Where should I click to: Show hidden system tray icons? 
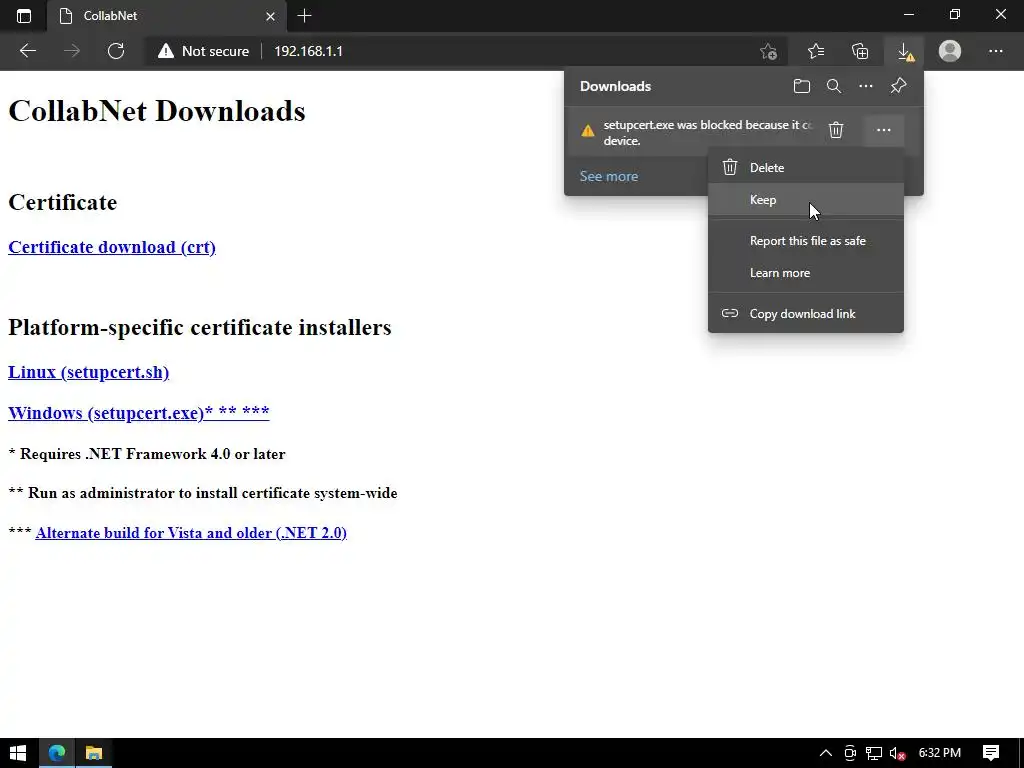[x=825, y=753]
